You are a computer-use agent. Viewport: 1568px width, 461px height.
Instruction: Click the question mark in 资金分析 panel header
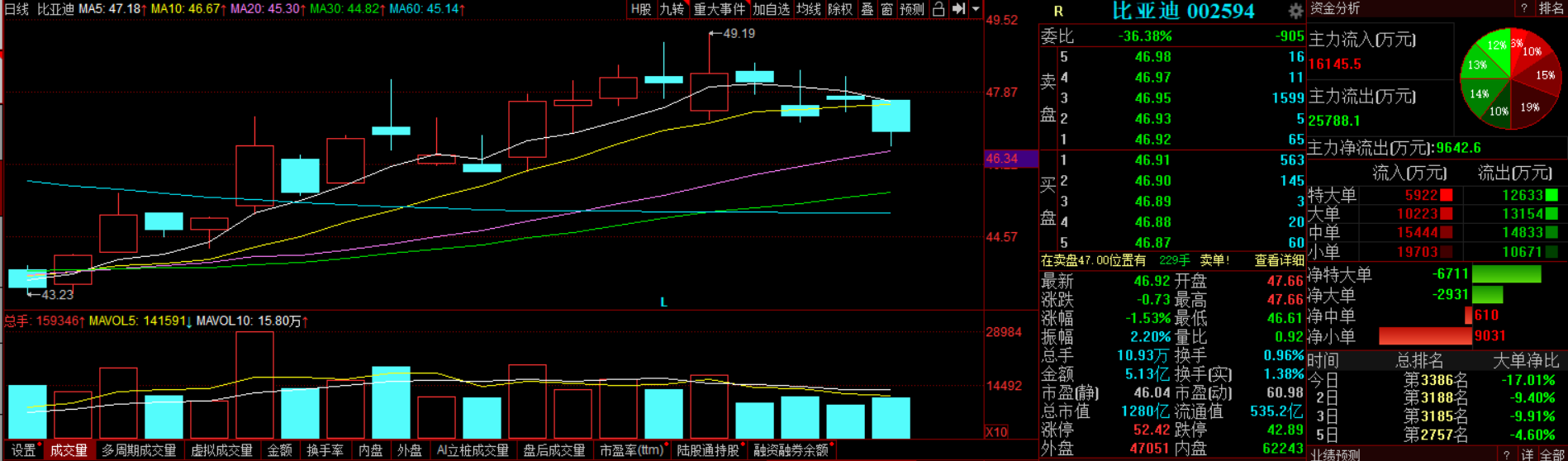point(1524,8)
